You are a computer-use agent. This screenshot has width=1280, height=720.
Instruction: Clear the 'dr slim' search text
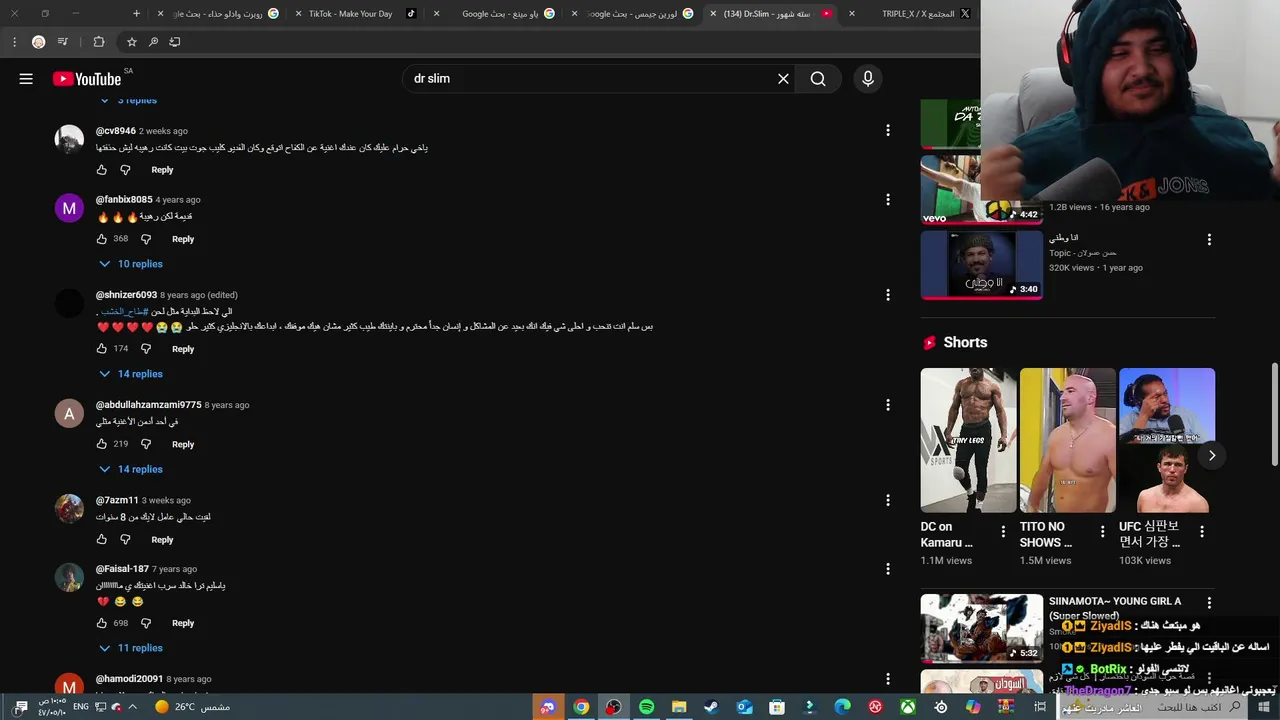pyautogui.click(x=783, y=79)
